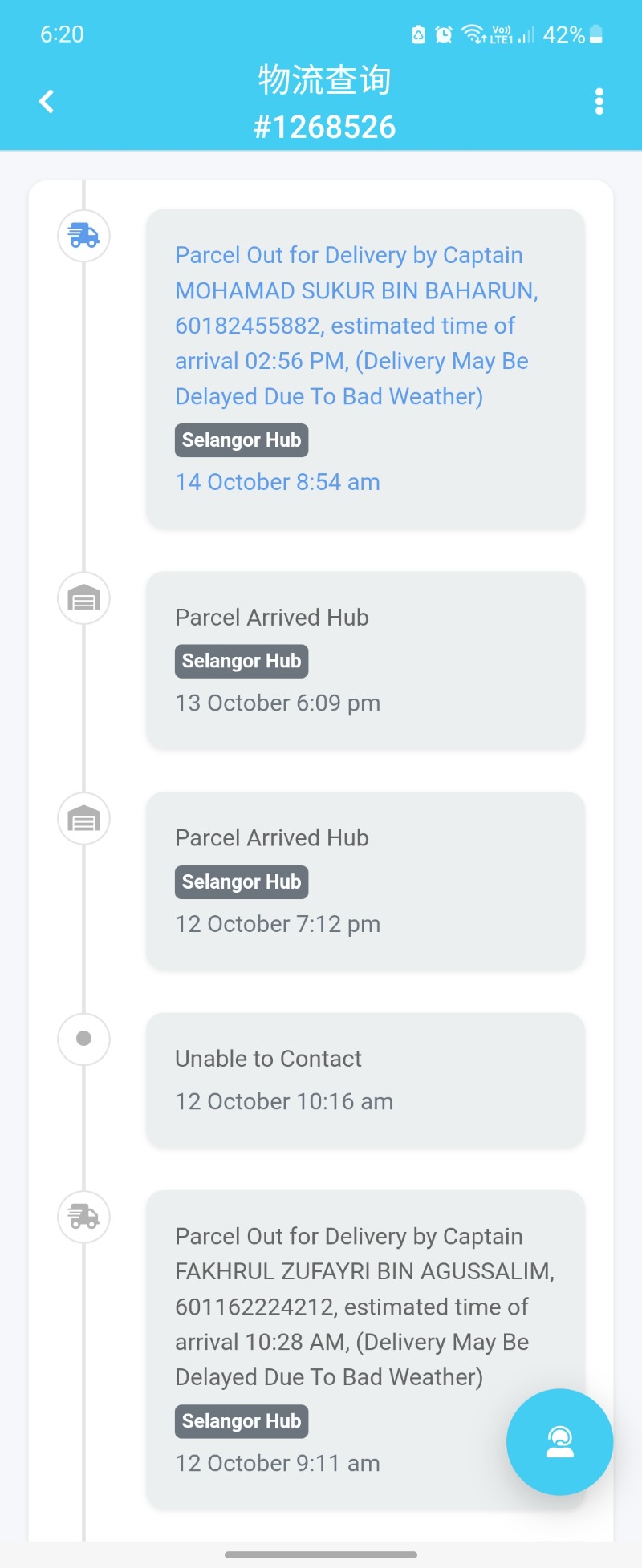Image resolution: width=642 pixels, height=1568 pixels.
Task: Open the customer support chat button
Action: tap(559, 1441)
